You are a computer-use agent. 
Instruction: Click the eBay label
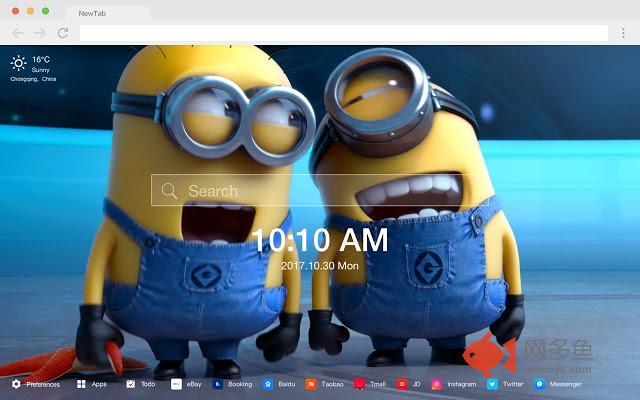point(194,384)
